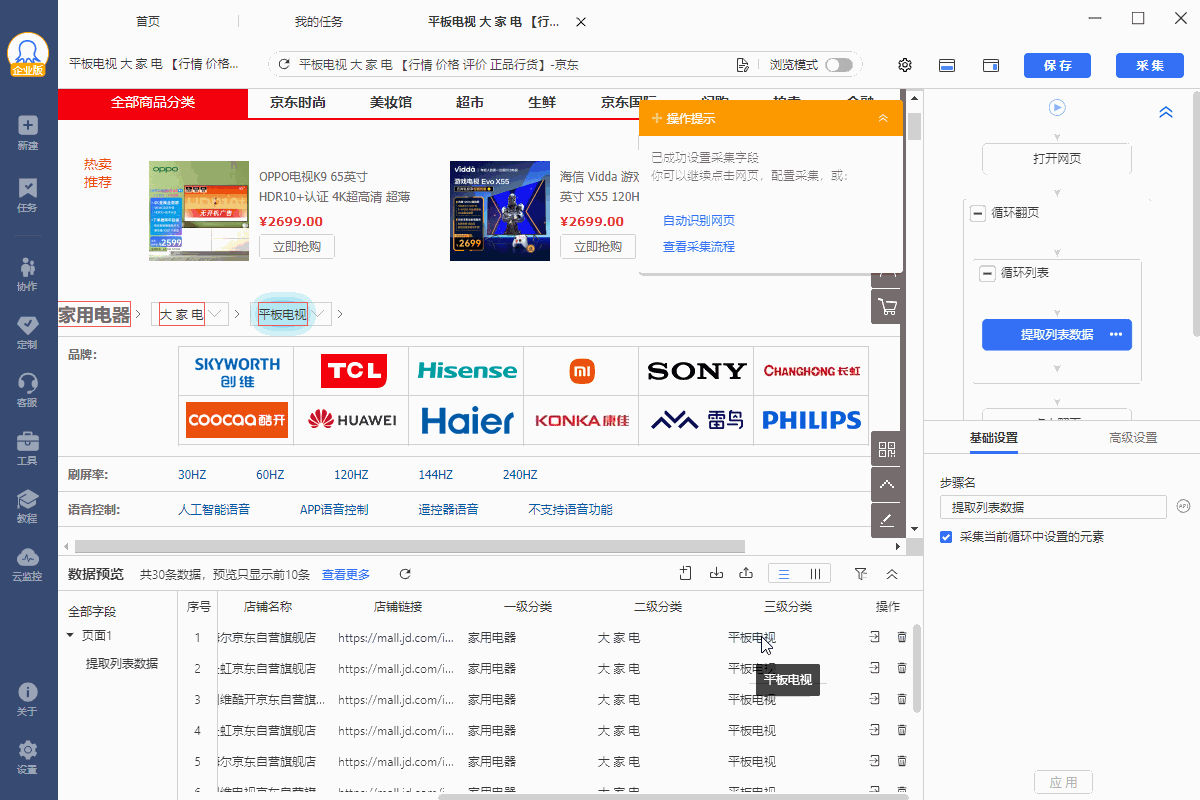Collapse the 循环翻页 loop node
1200x800 pixels.
click(x=978, y=213)
